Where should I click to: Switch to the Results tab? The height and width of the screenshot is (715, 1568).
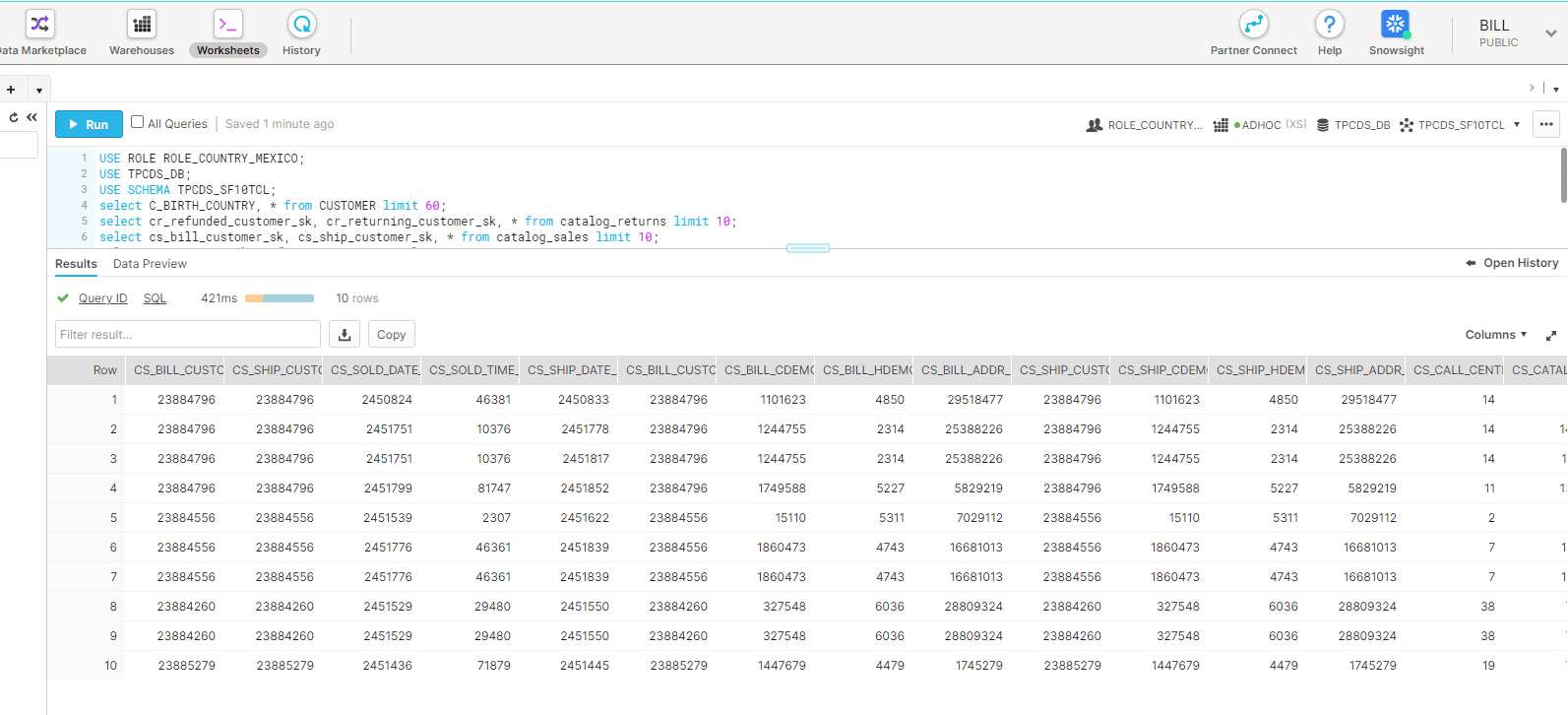pyautogui.click(x=76, y=264)
